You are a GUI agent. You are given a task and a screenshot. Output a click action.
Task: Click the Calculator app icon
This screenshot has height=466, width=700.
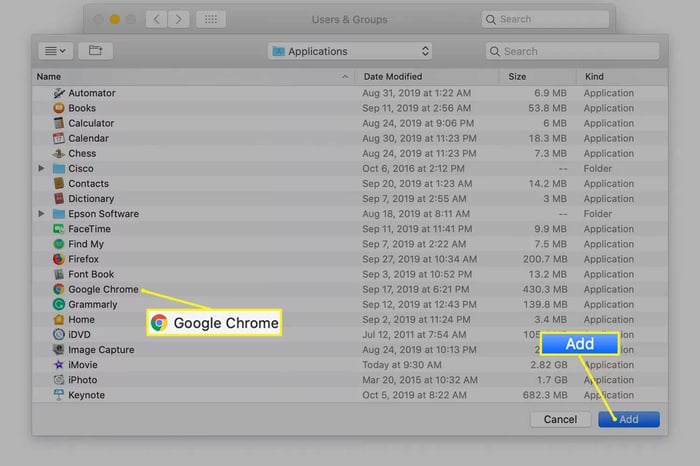pos(59,123)
